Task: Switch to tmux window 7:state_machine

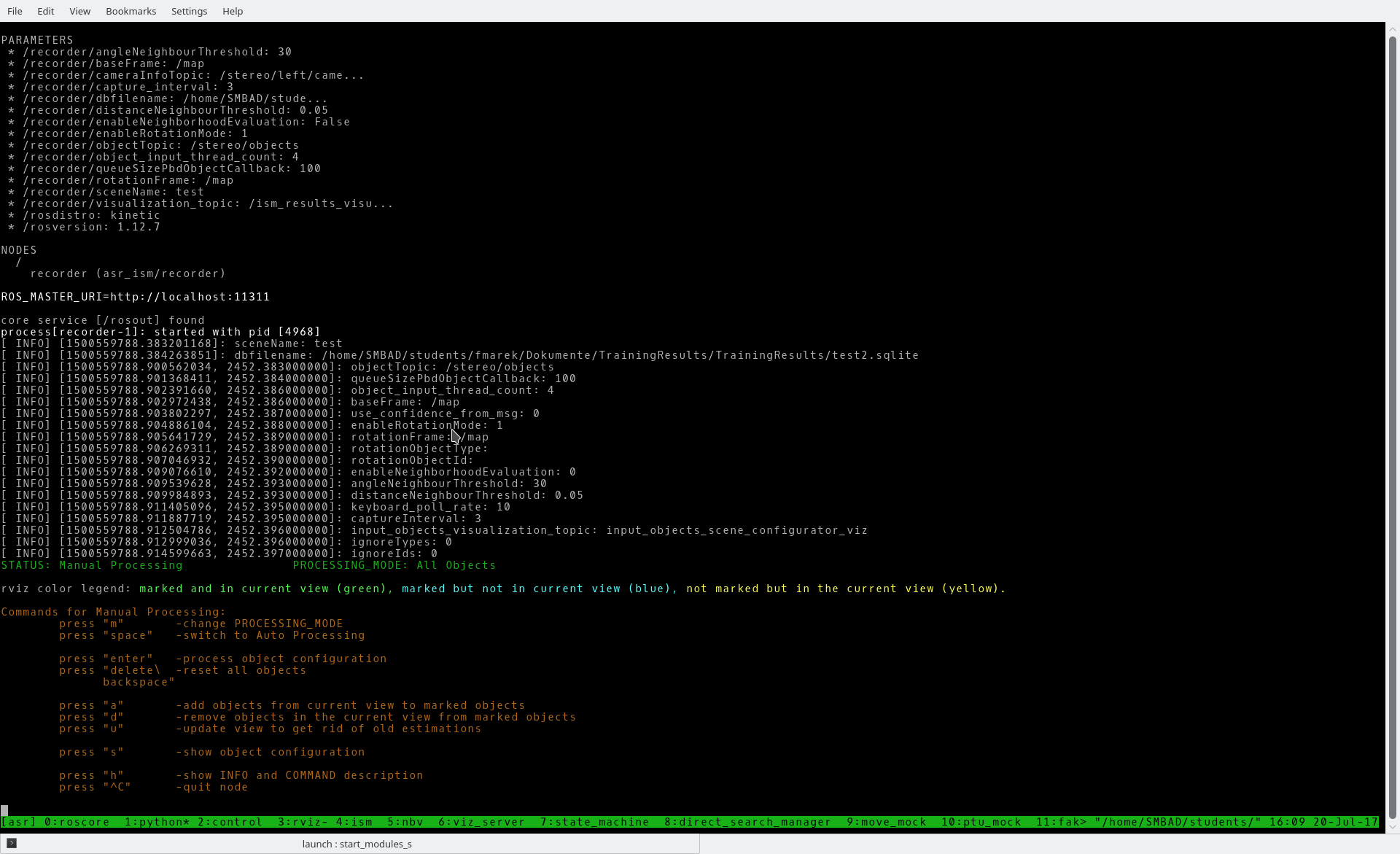Action: [594, 822]
